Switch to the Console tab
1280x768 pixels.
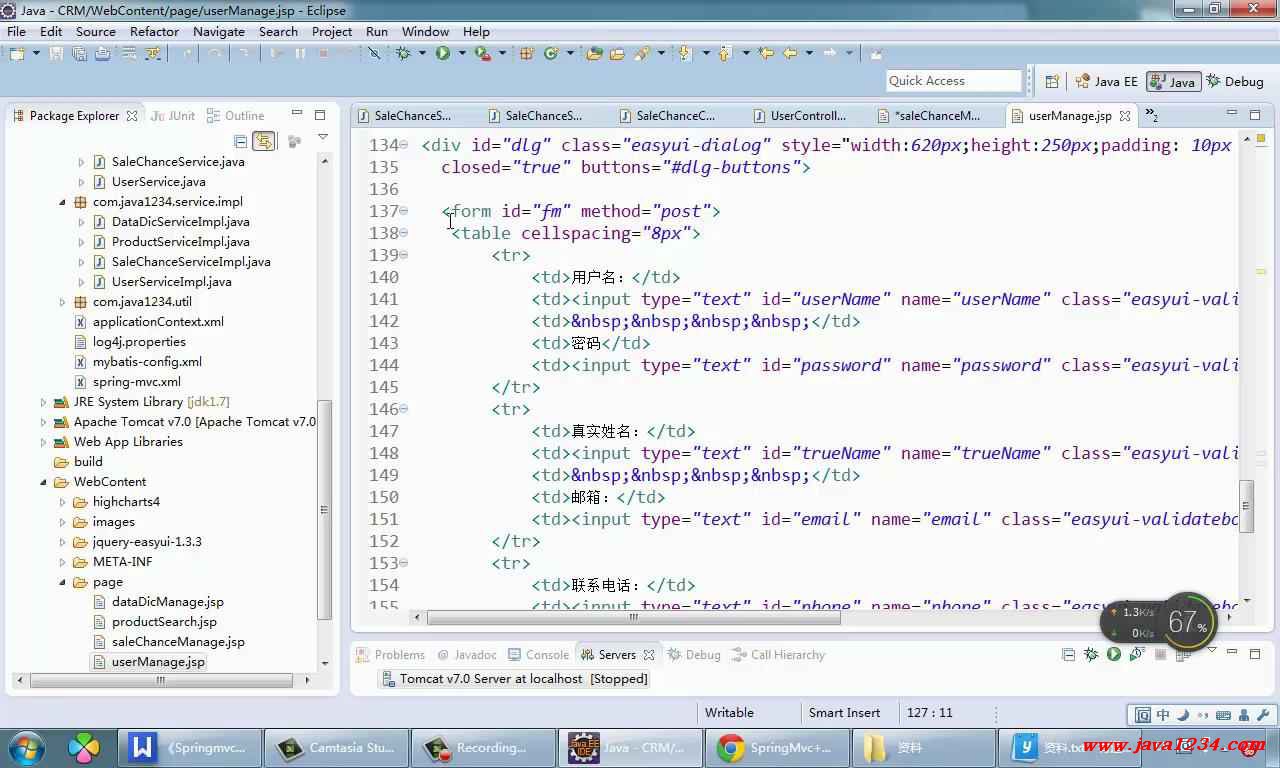point(538,655)
